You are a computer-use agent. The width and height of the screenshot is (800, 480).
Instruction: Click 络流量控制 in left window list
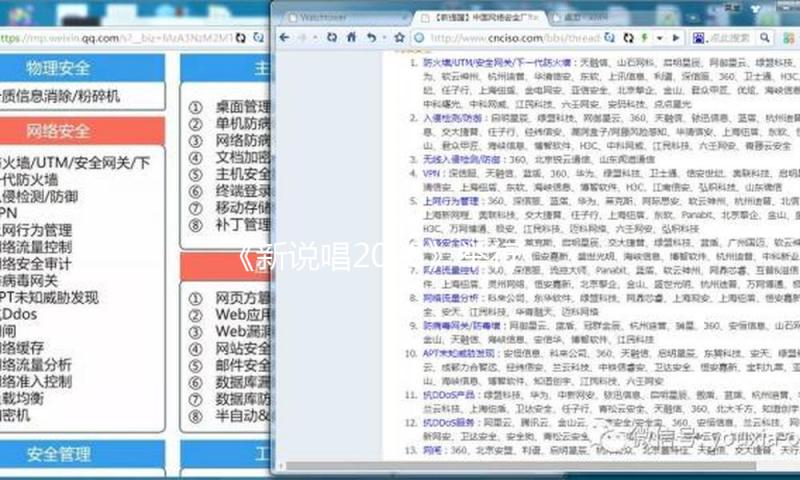click(36, 247)
